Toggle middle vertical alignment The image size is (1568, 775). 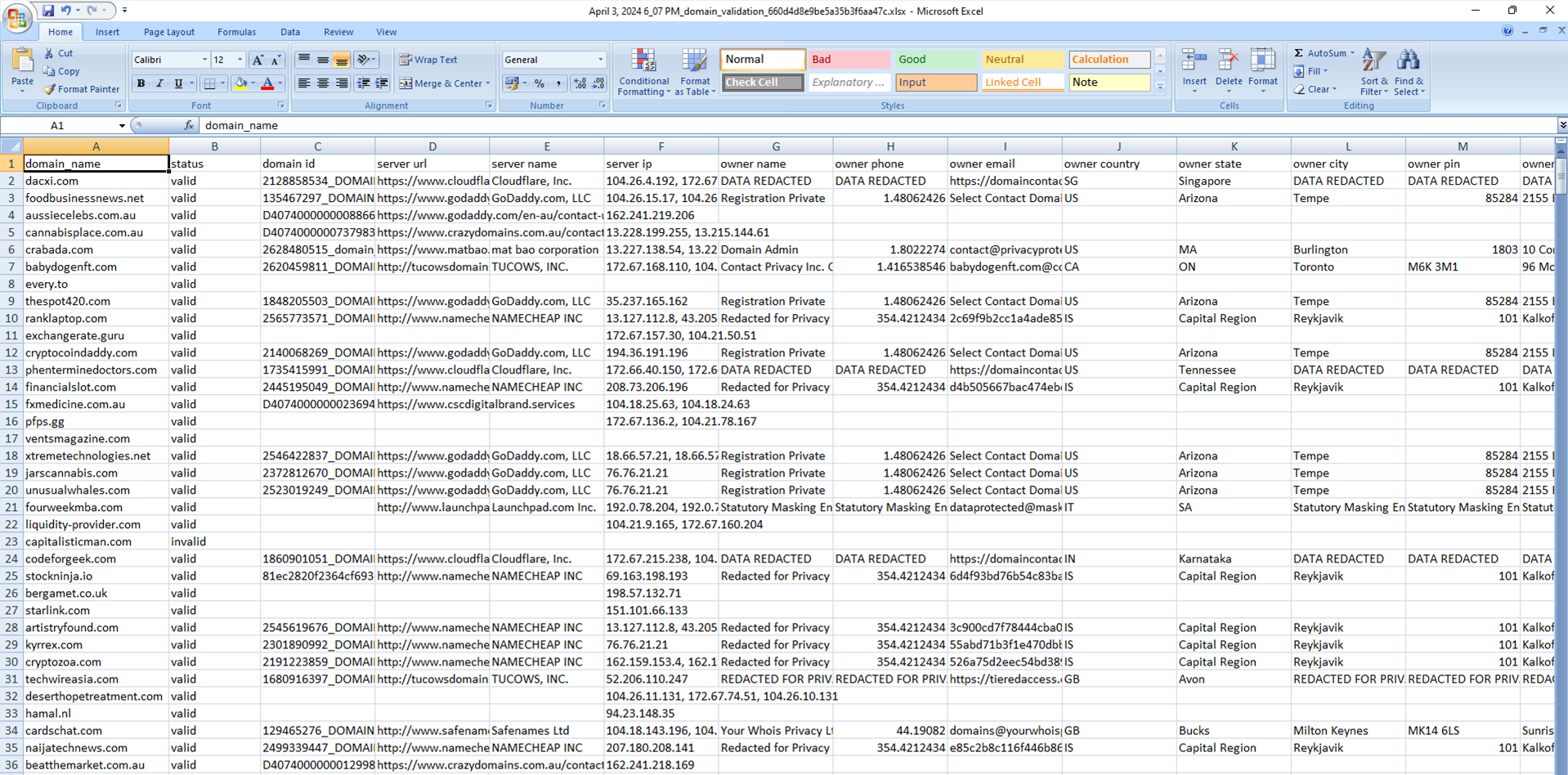[x=323, y=60]
